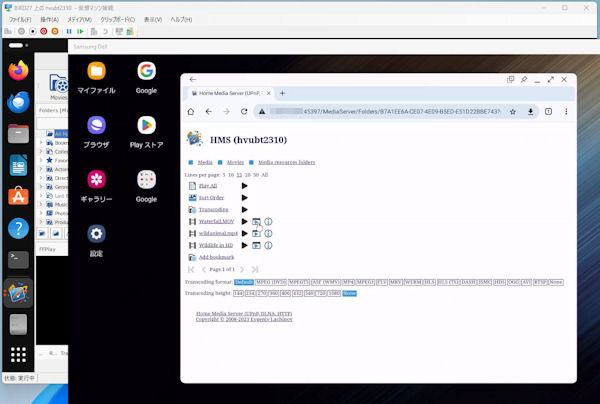Open the ファイル(F) menu
Viewport: 600px width, 404px height.
click(20, 20)
